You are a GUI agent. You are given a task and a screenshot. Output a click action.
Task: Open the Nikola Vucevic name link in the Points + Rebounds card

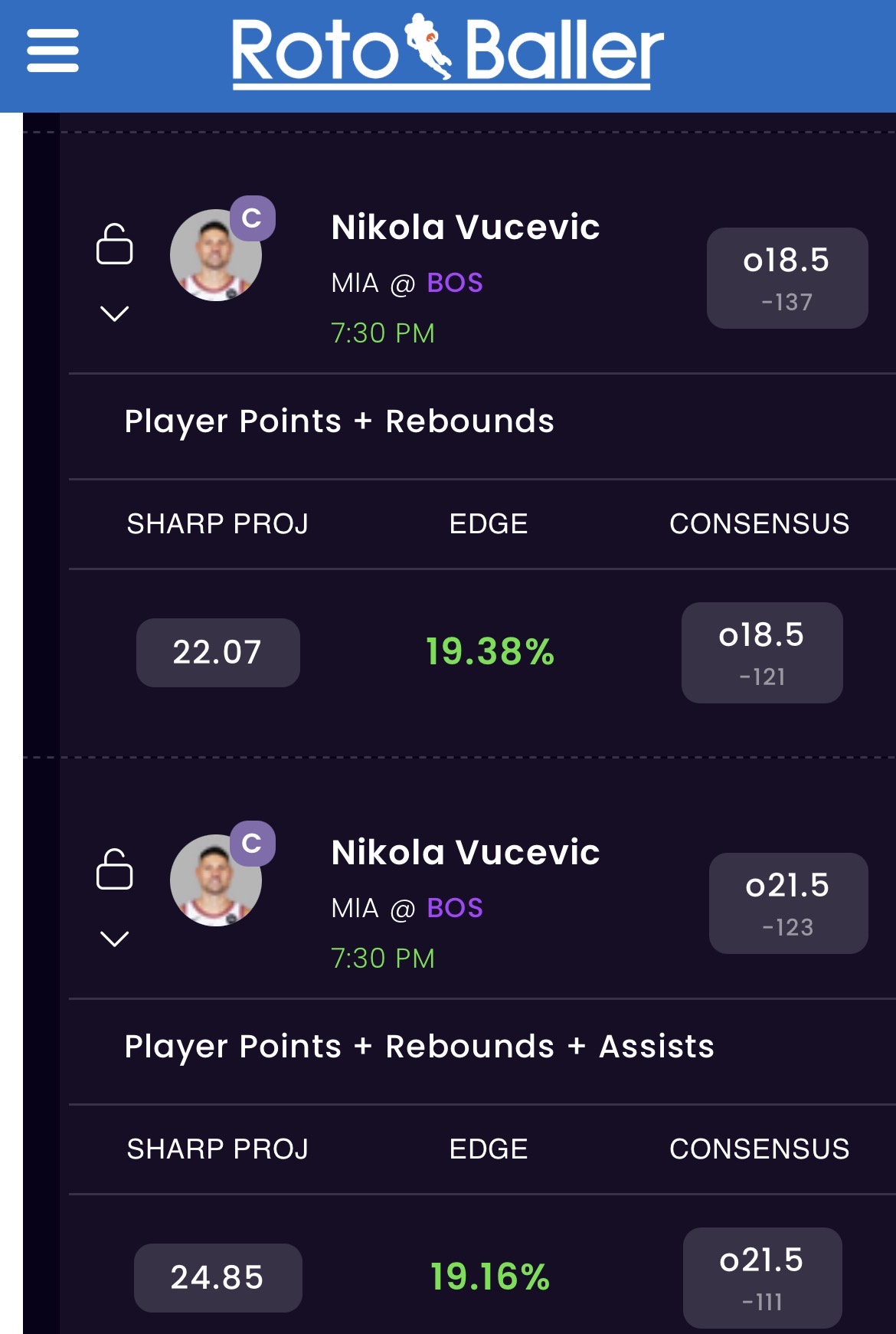tap(466, 228)
